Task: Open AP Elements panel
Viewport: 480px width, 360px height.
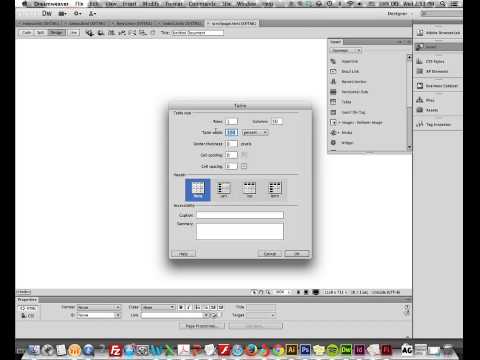Action: 432,71
